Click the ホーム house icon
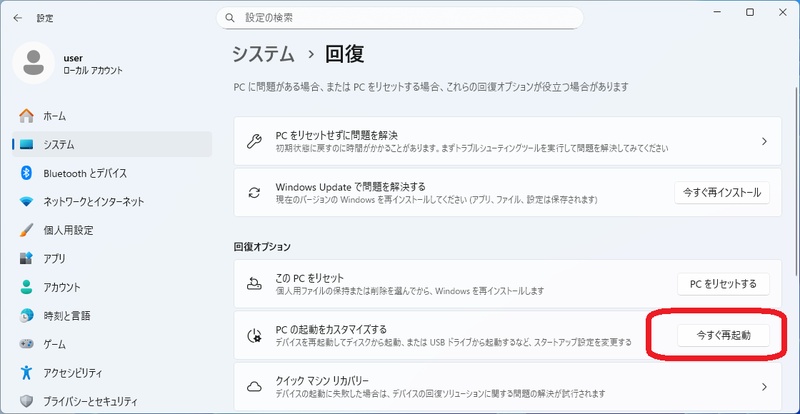Image resolution: width=800 pixels, height=414 pixels. (x=27, y=116)
